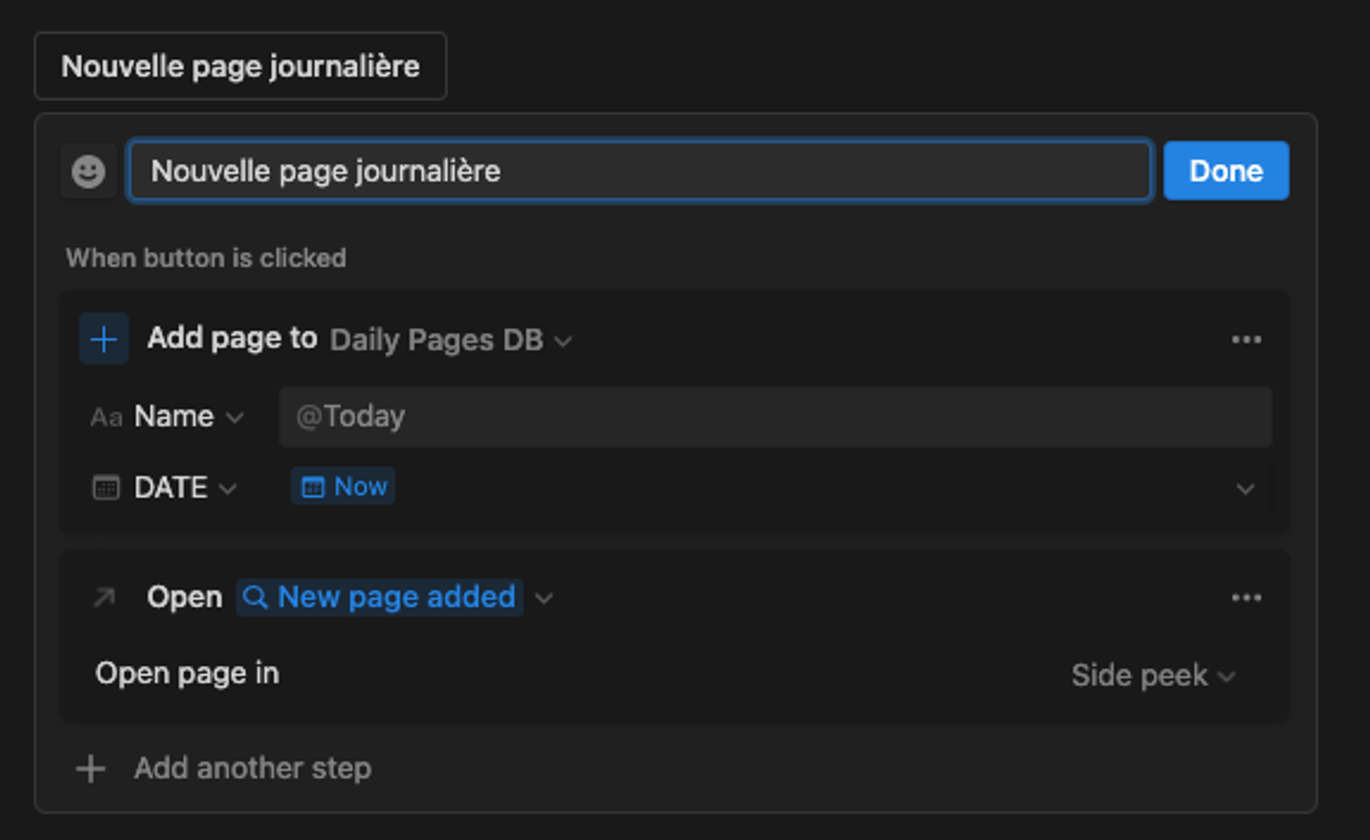Click Add another step

[252, 769]
